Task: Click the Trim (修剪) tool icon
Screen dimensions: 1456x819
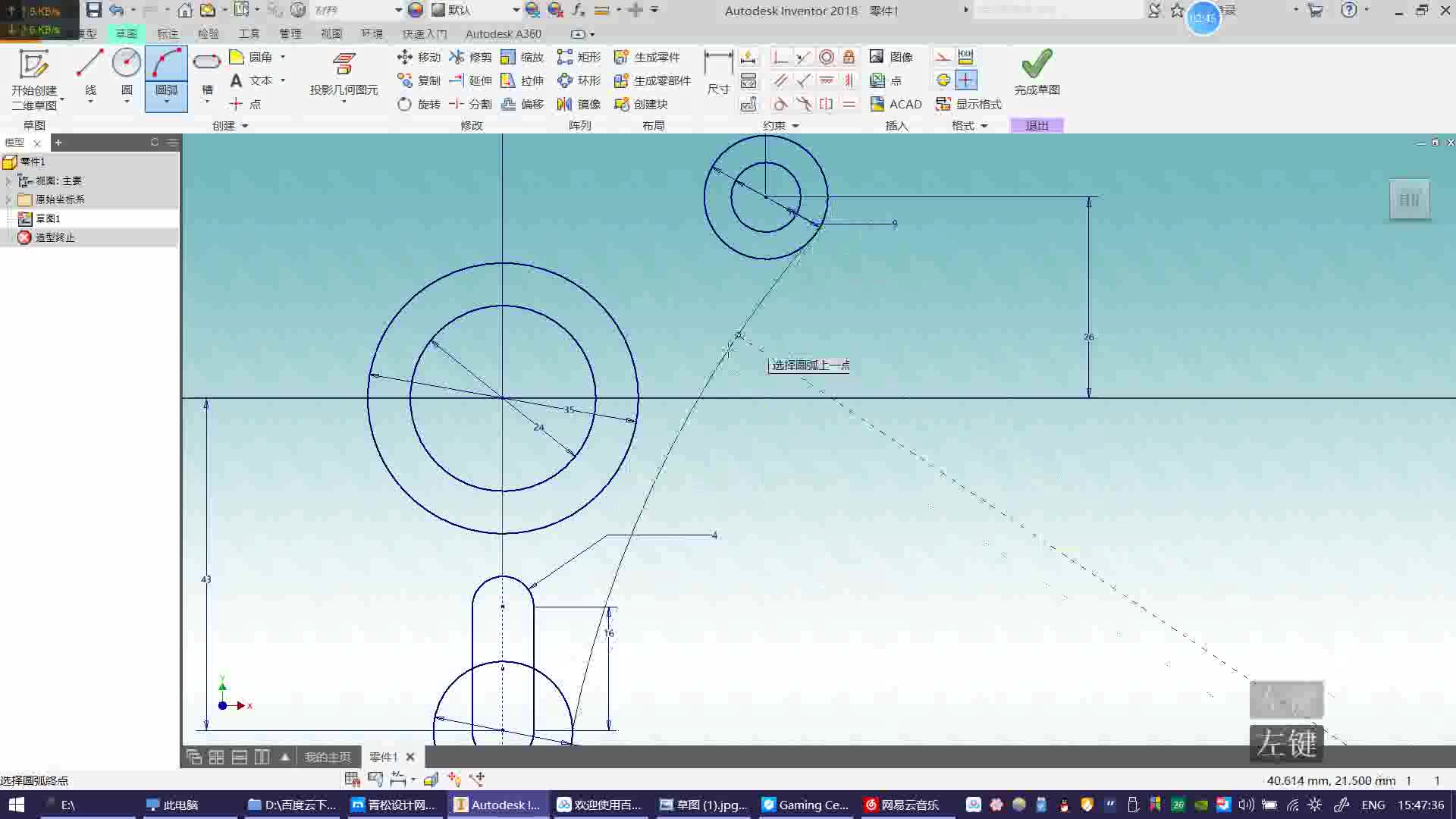Action: [x=457, y=57]
